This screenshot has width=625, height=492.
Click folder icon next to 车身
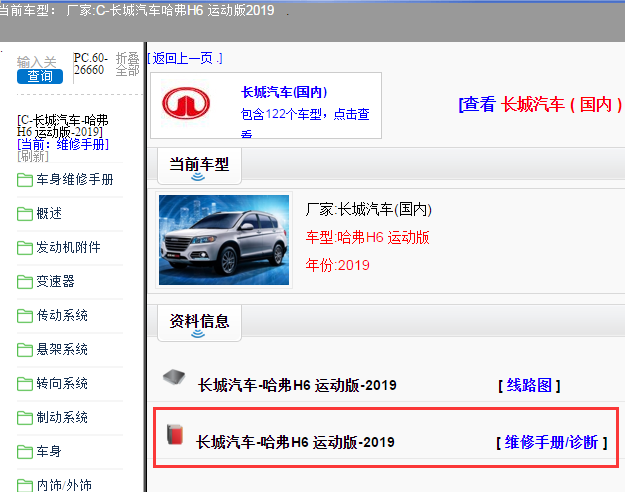(x=25, y=452)
